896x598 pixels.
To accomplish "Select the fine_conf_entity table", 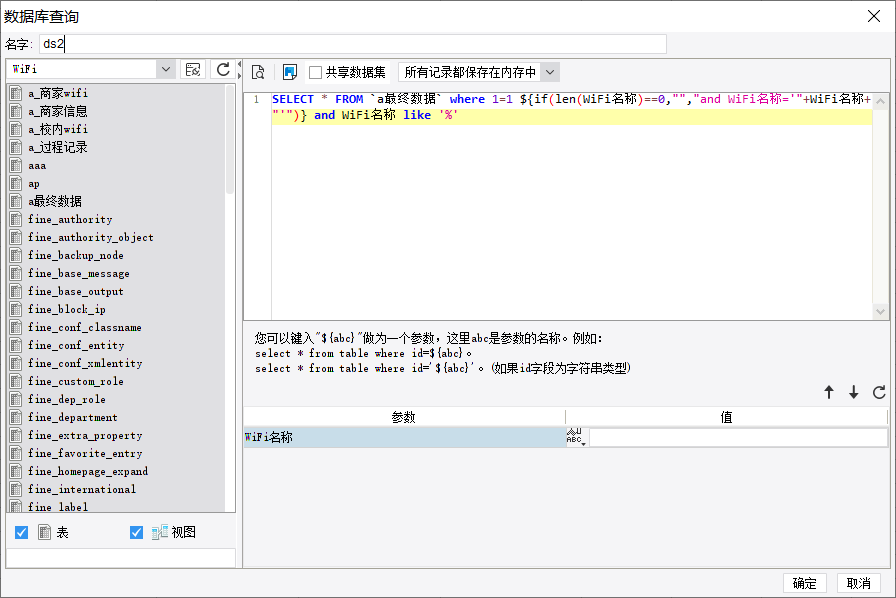I will pyautogui.click(x=76, y=345).
